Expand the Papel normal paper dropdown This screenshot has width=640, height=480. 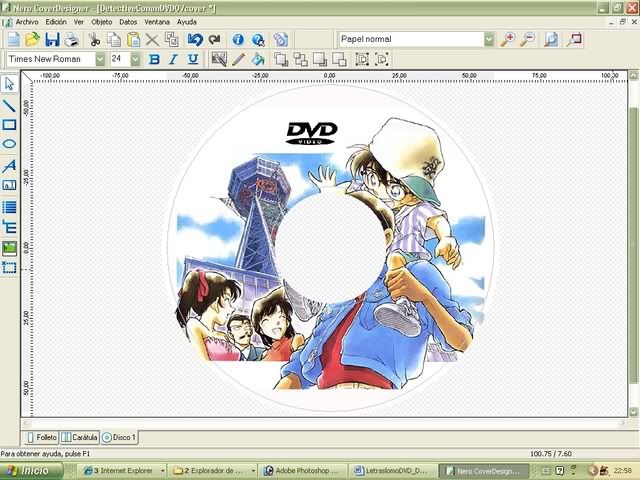pos(489,40)
